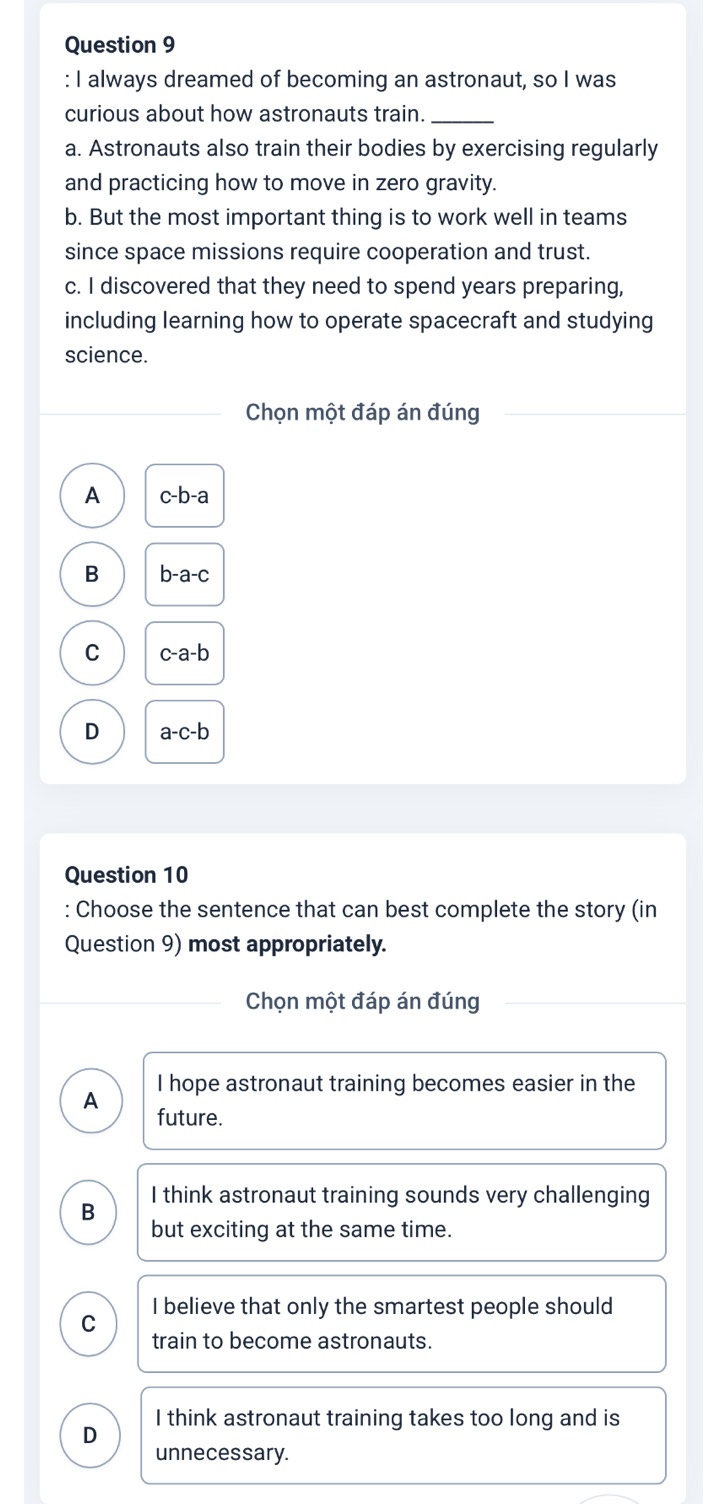Pick answer 'only the smartest people should train'
The image size is (724, 1504).
(402, 1324)
